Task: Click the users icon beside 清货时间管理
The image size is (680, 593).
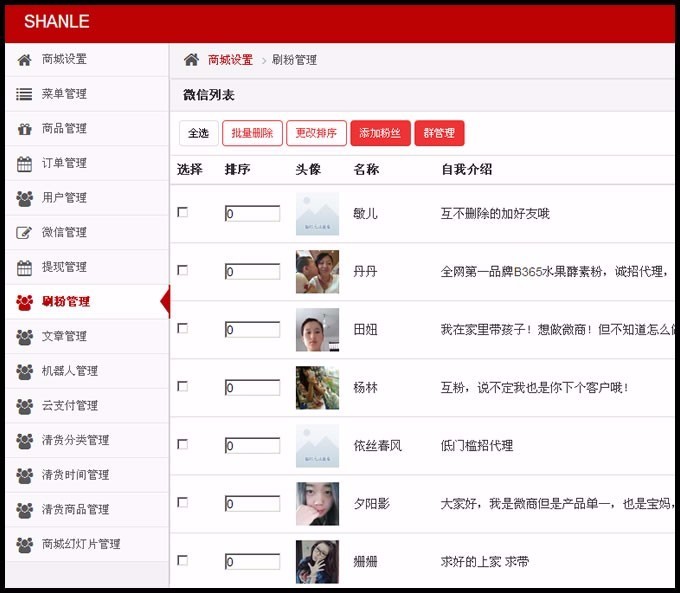Action: click(x=24, y=475)
